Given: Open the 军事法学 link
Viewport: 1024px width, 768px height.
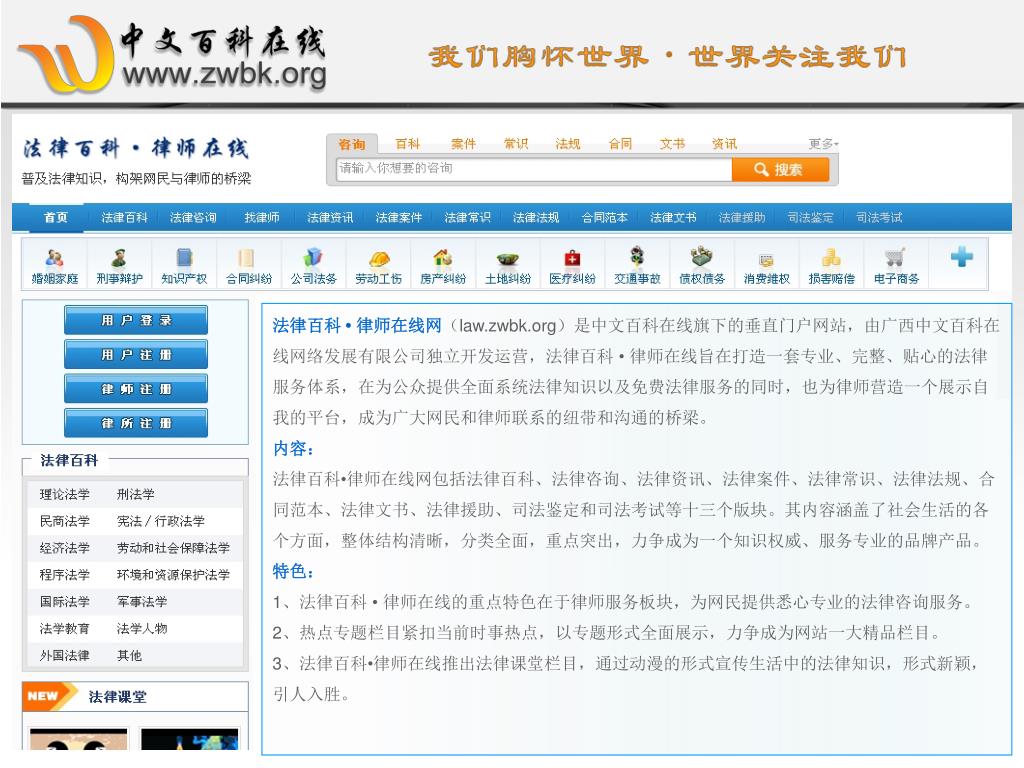Looking at the screenshot, I should (x=142, y=601).
